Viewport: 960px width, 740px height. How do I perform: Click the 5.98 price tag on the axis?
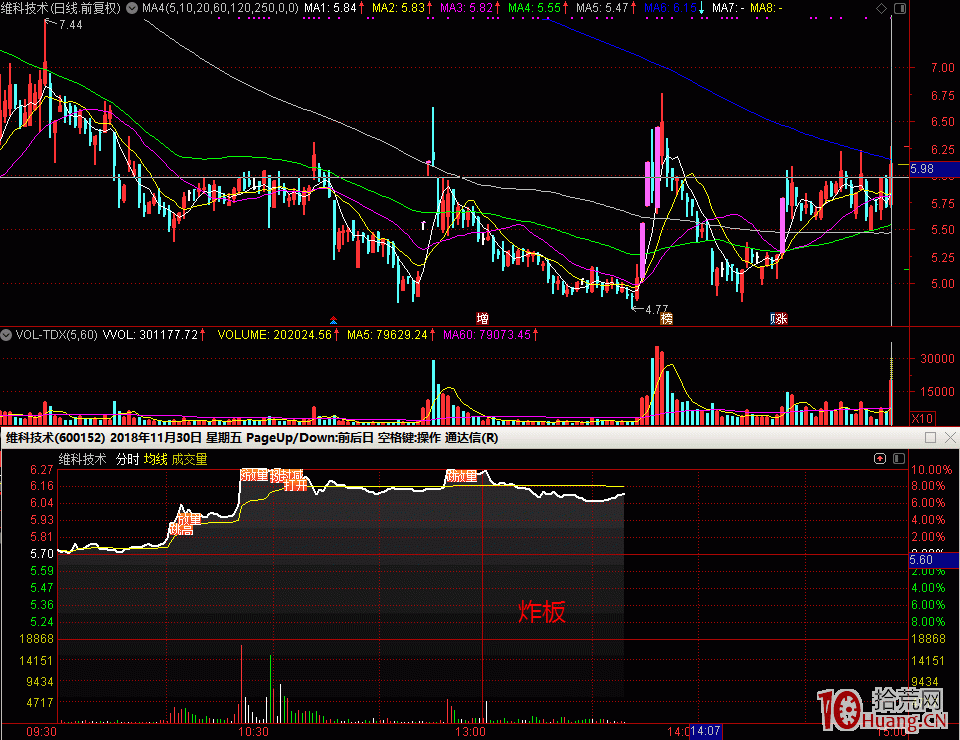tap(923, 170)
